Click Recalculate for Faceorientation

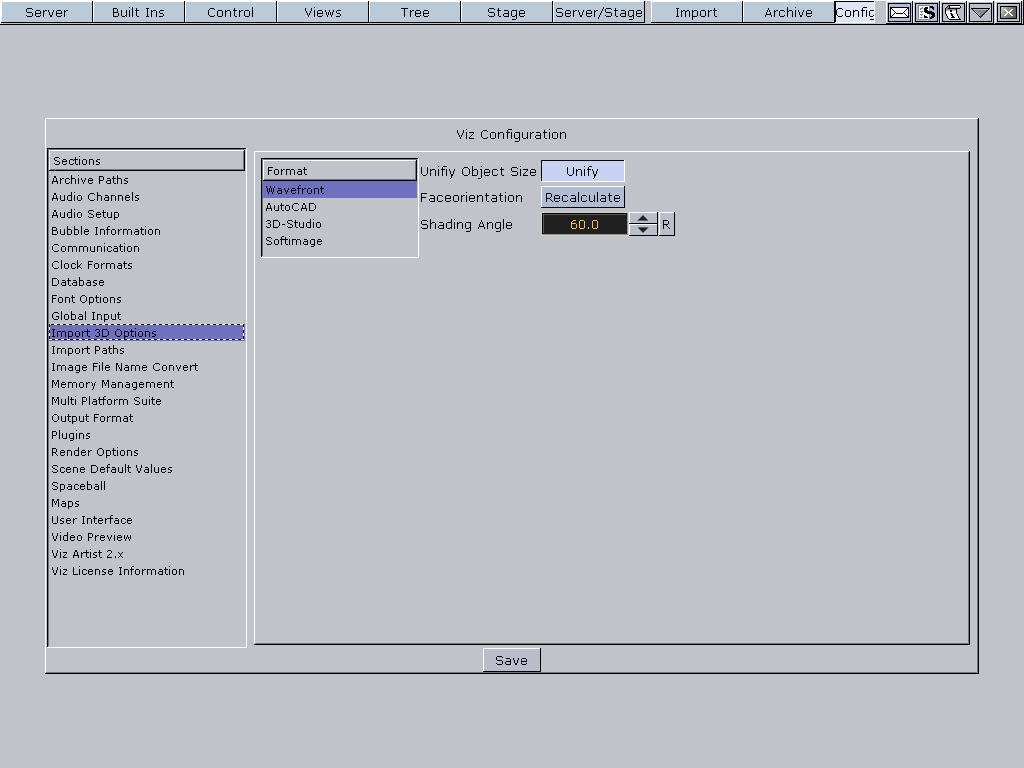pos(582,197)
